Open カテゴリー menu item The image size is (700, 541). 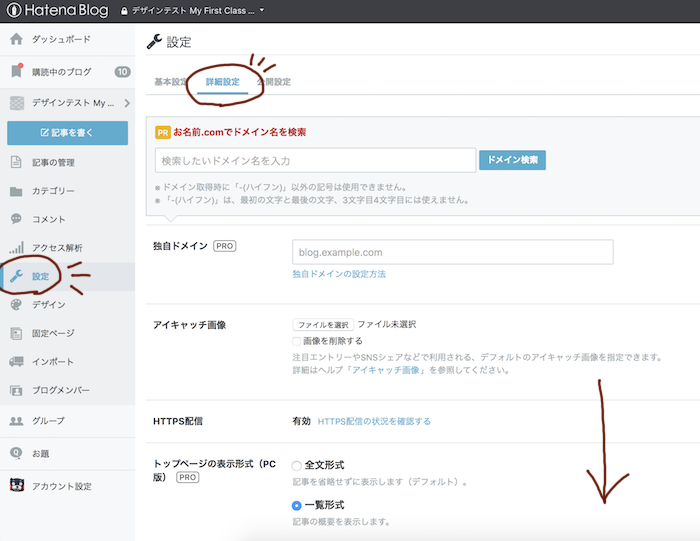coord(67,191)
